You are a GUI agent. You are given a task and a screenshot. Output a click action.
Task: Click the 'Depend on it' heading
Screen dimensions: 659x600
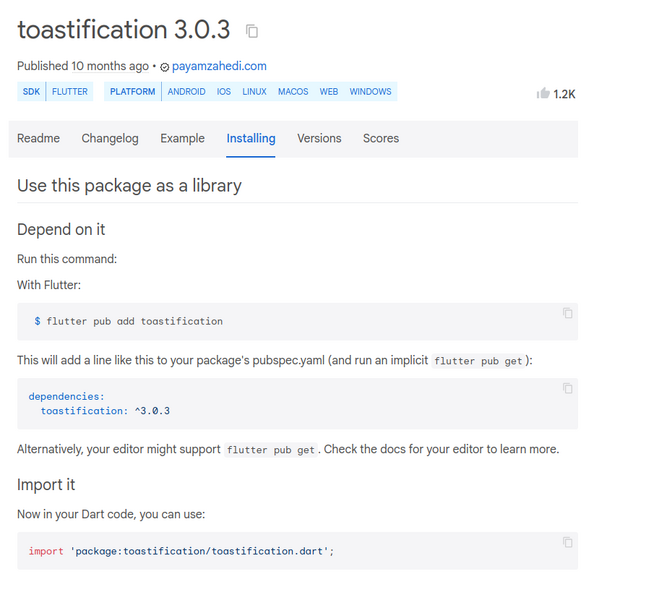coord(61,229)
